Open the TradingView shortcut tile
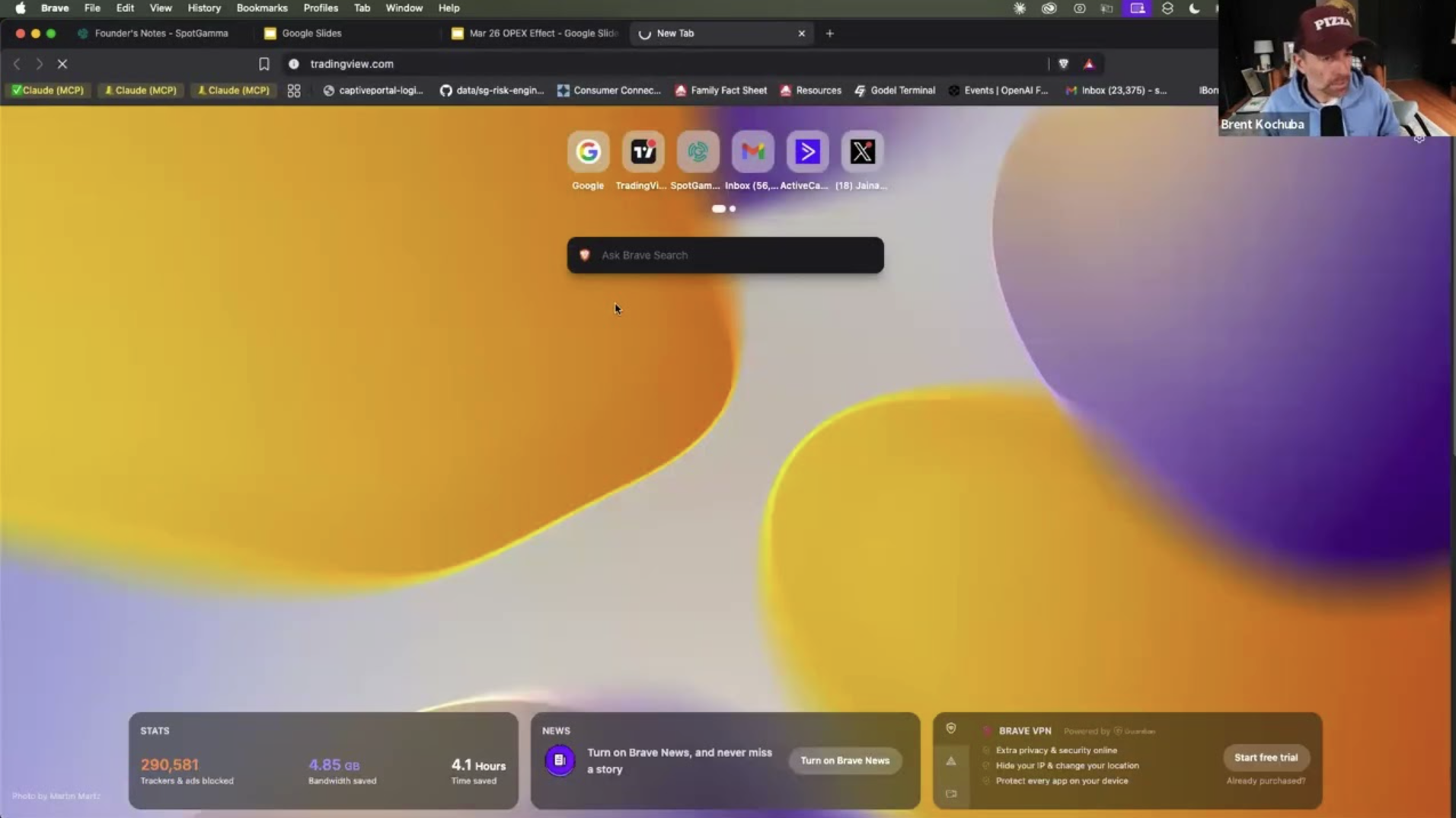Screen dimensions: 1456x818 (x=643, y=152)
